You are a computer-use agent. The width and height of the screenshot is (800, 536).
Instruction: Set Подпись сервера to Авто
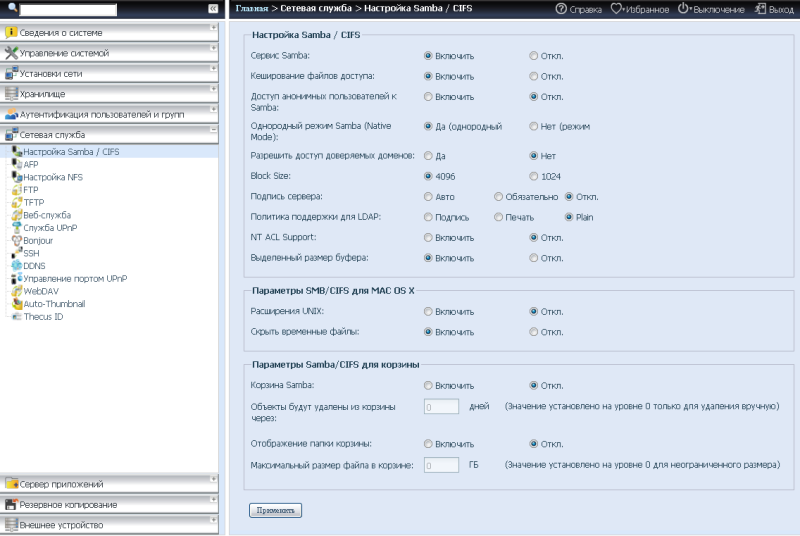[x=428, y=196]
